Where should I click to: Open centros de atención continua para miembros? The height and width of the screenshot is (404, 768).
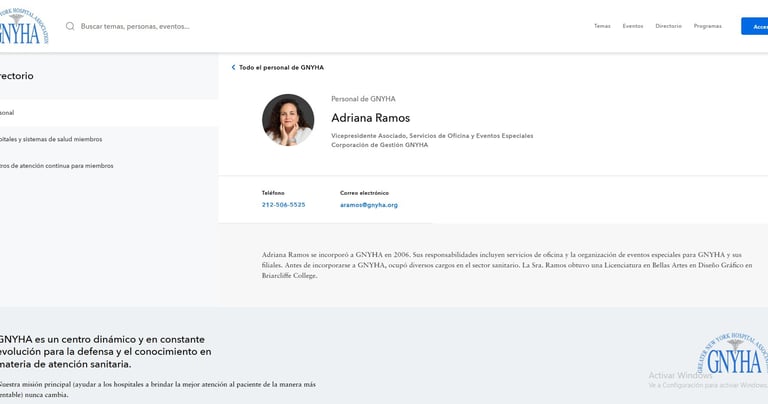[x=56, y=166]
